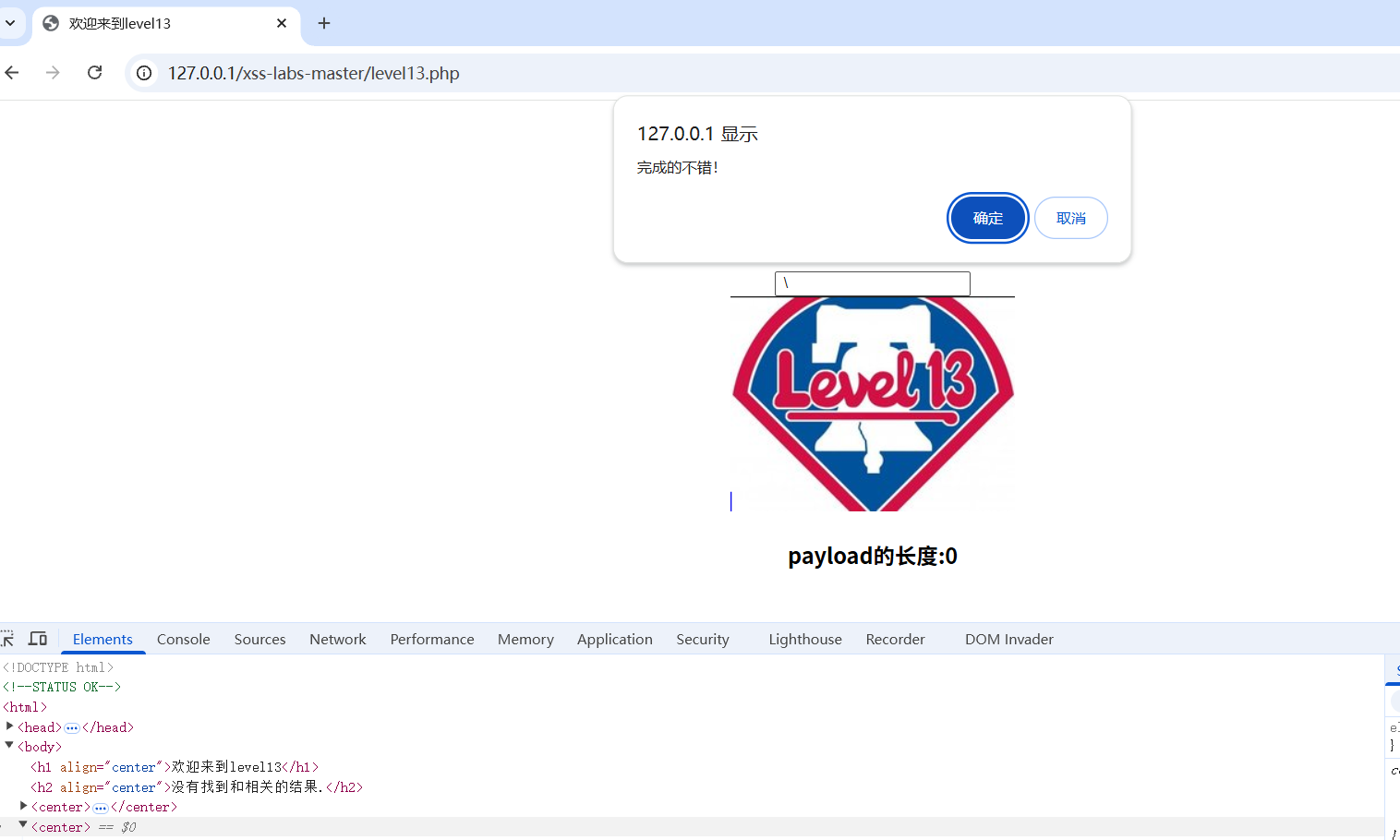Click the search input field on page

click(x=873, y=283)
